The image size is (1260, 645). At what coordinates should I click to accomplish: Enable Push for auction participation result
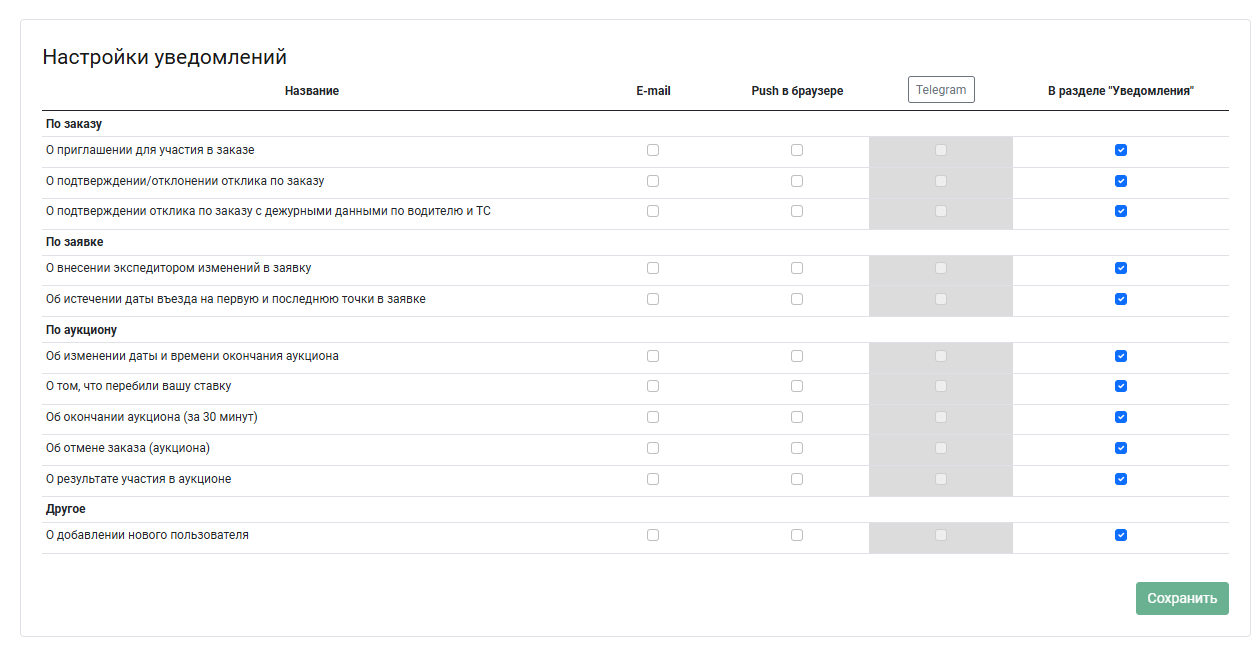[x=797, y=479]
